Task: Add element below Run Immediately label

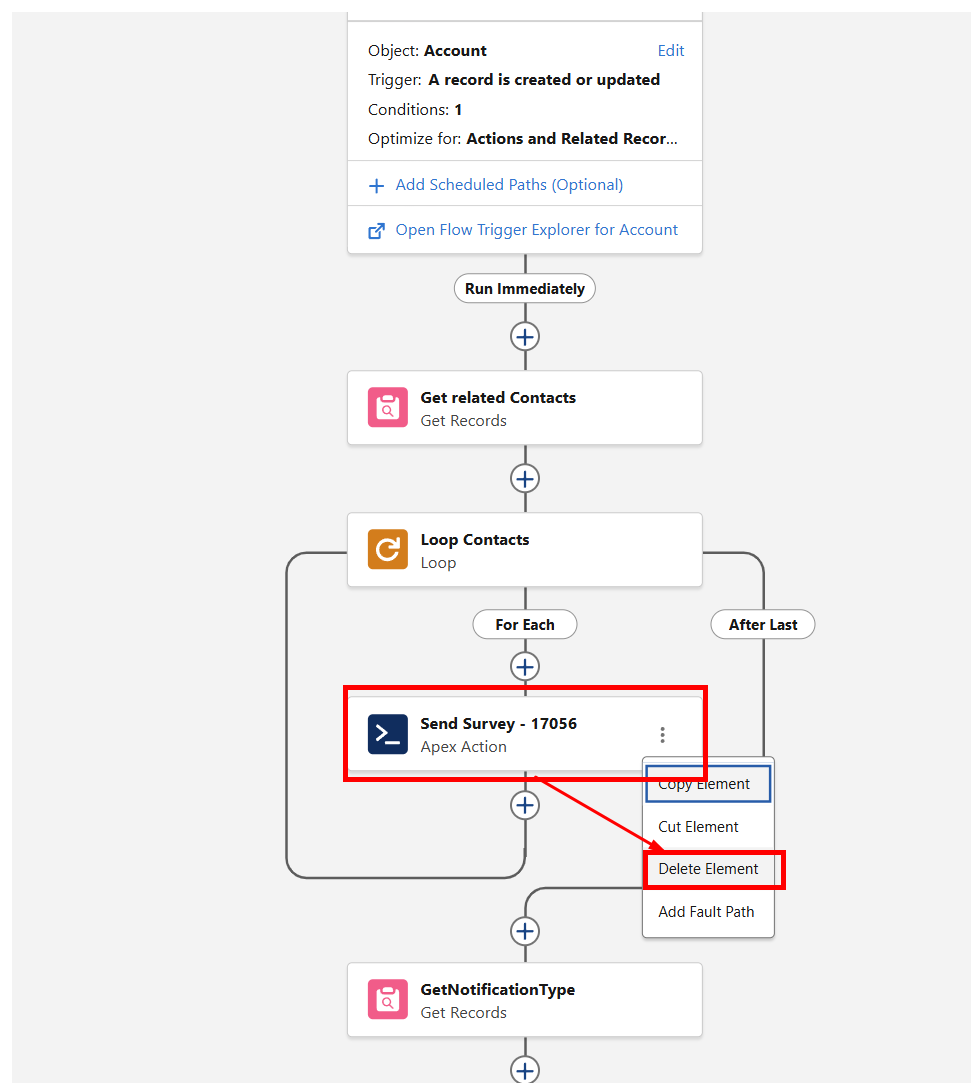Action: pos(525,336)
